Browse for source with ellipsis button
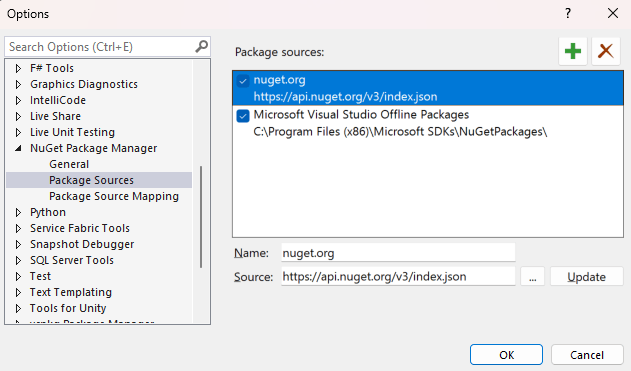Screen dimensions: 631x371 [532, 276]
